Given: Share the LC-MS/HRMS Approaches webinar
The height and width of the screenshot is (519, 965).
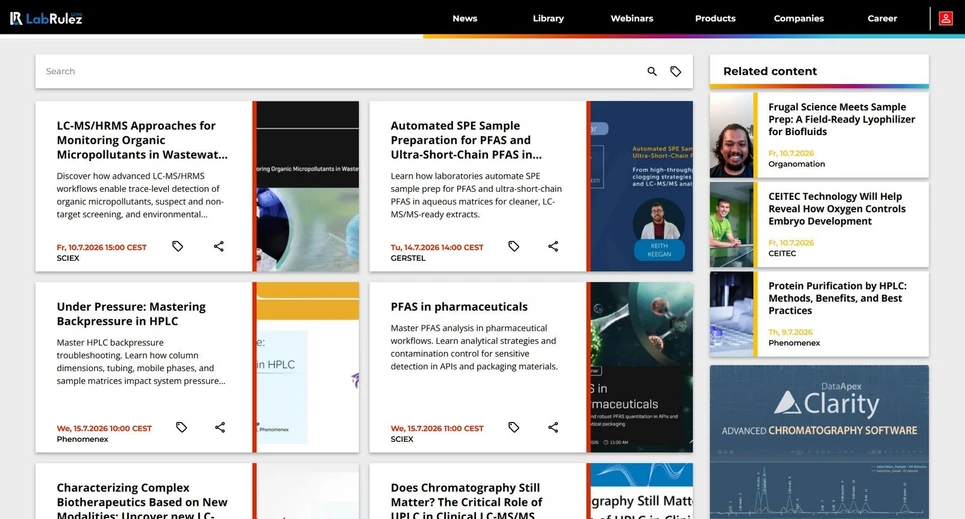Looking at the screenshot, I should pyautogui.click(x=218, y=246).
